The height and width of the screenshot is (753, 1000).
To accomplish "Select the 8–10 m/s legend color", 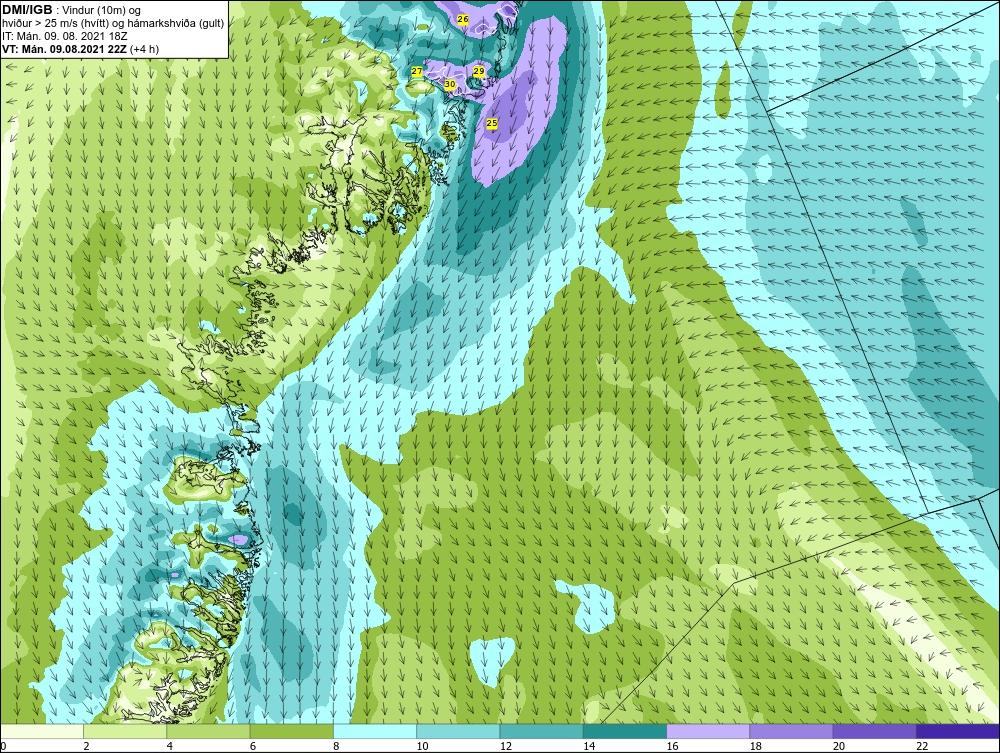I will pos(375,731).
